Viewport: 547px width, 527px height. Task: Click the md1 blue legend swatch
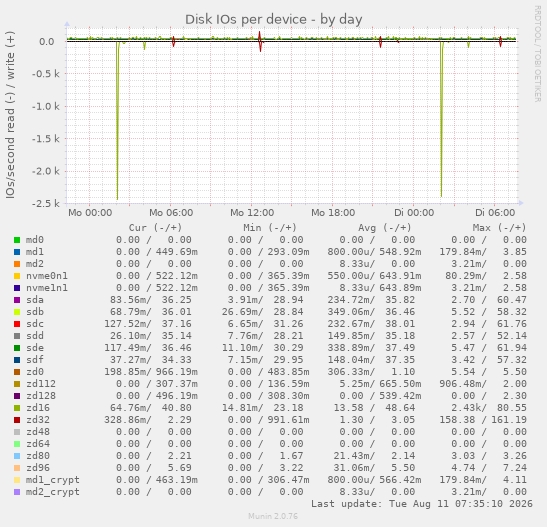coord(17,252)
